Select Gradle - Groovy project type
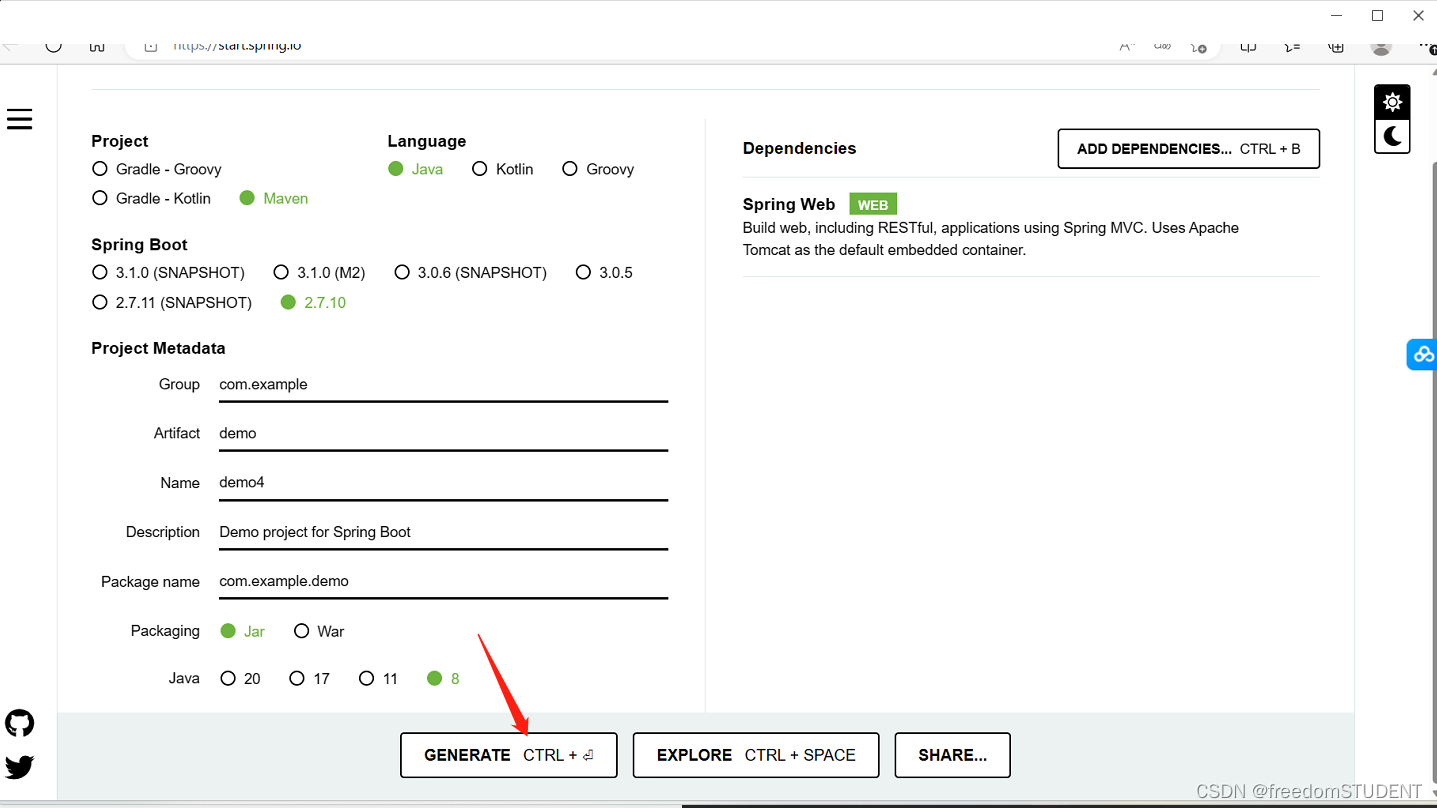Screen dimensions: 1437x808 (x=157, y=169)
